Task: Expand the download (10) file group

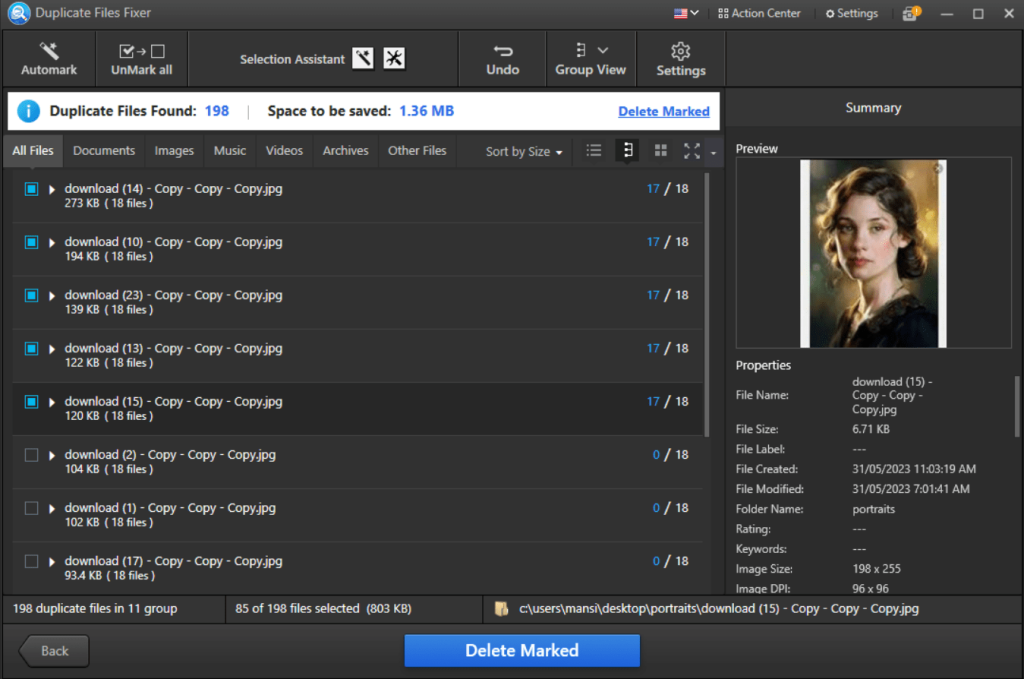Action: click(x=52, y=243)
